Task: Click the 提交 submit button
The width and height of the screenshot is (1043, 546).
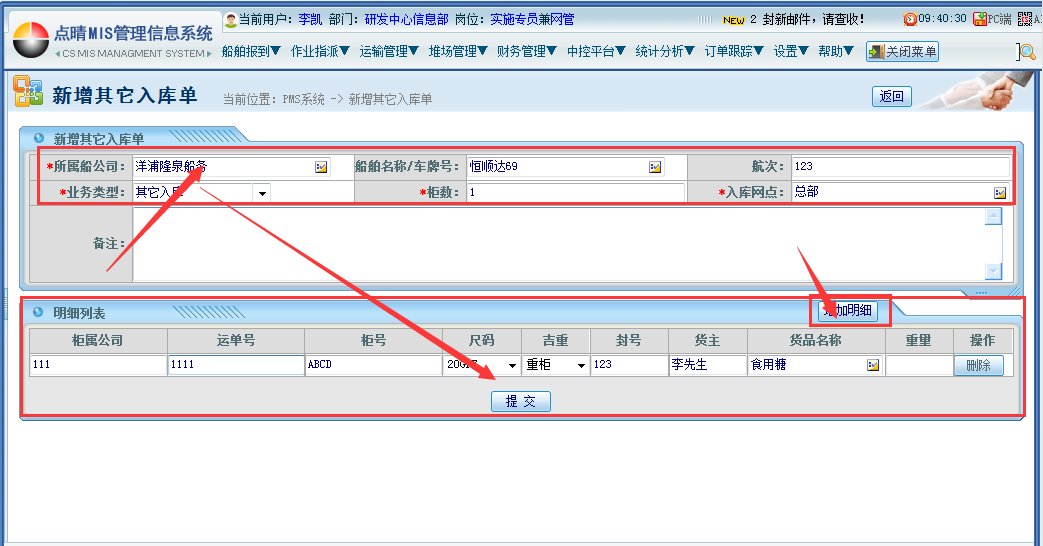Action: pos(520,401)
